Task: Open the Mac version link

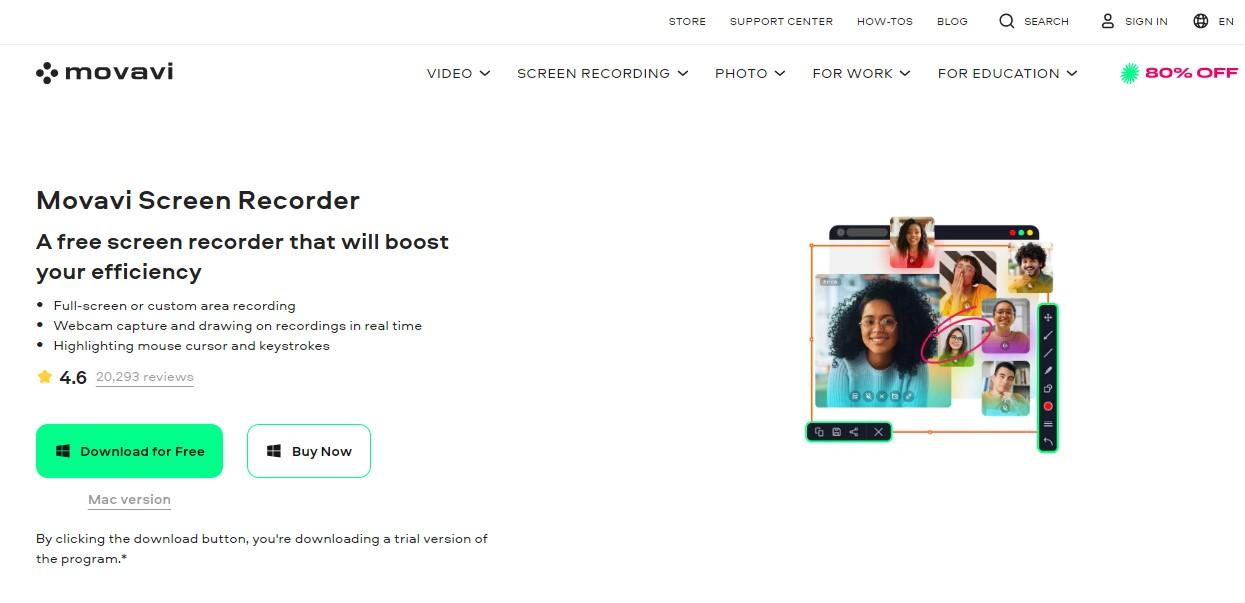Action: pyautogui.click(x=129, y=499)
